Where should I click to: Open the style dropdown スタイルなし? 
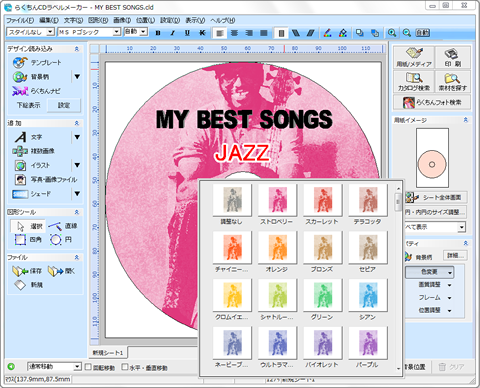click(x=30, y=32)
